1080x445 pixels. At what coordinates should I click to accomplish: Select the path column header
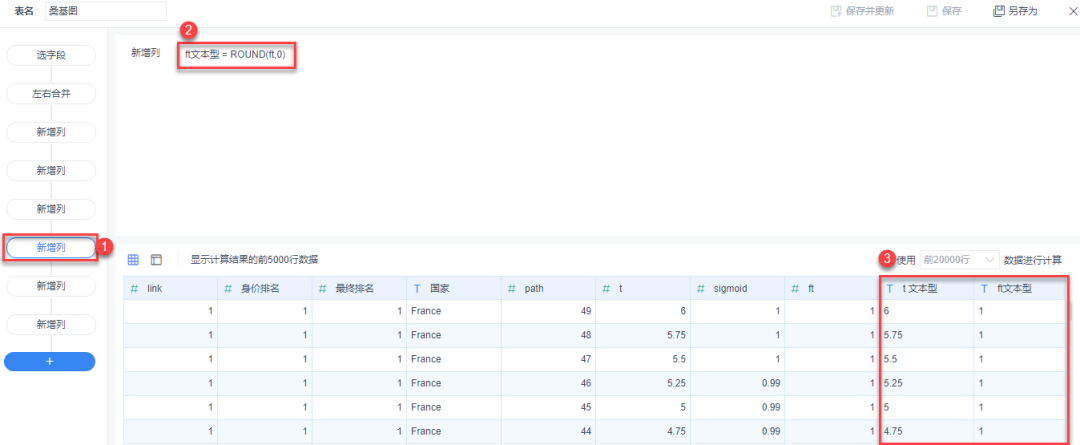coord(548,289)
